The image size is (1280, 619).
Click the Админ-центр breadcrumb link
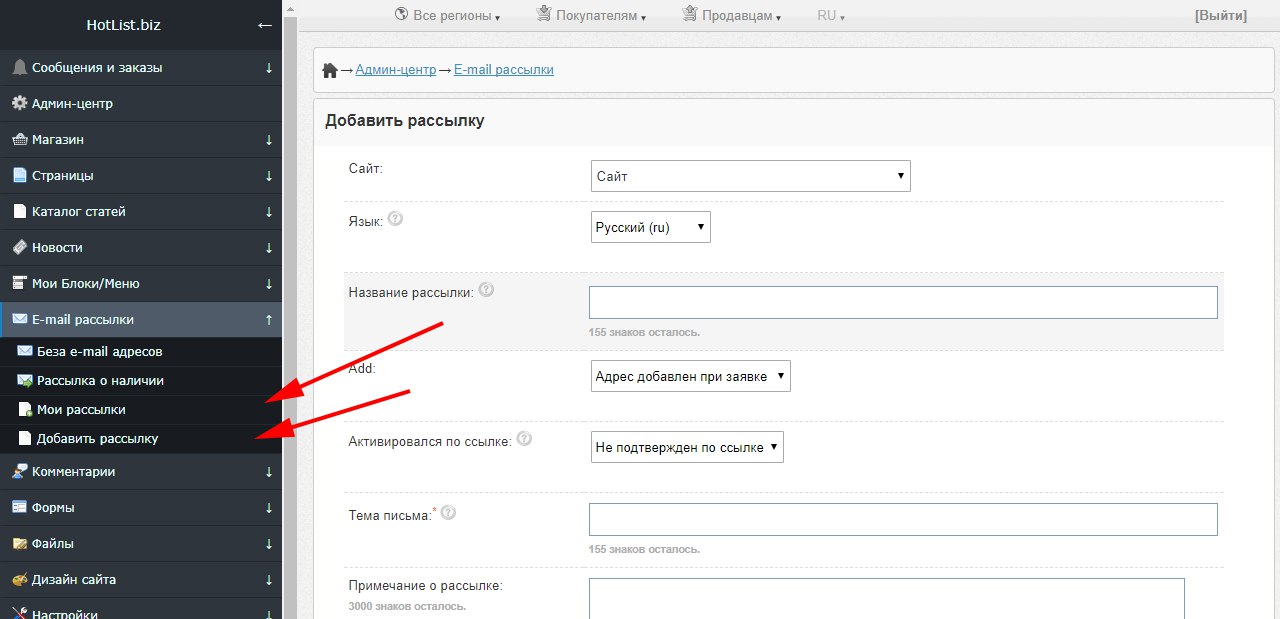tap(396, 70)
